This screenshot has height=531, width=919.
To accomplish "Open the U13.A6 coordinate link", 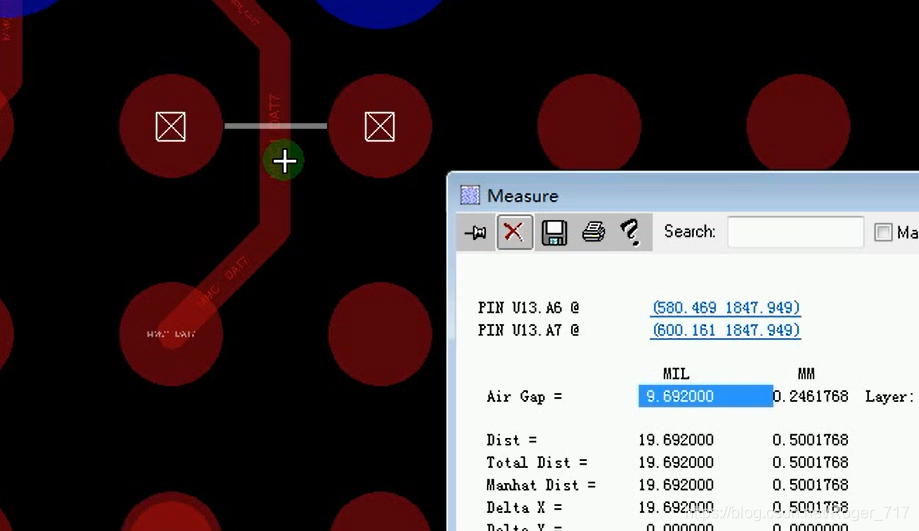I will [725, 308].
